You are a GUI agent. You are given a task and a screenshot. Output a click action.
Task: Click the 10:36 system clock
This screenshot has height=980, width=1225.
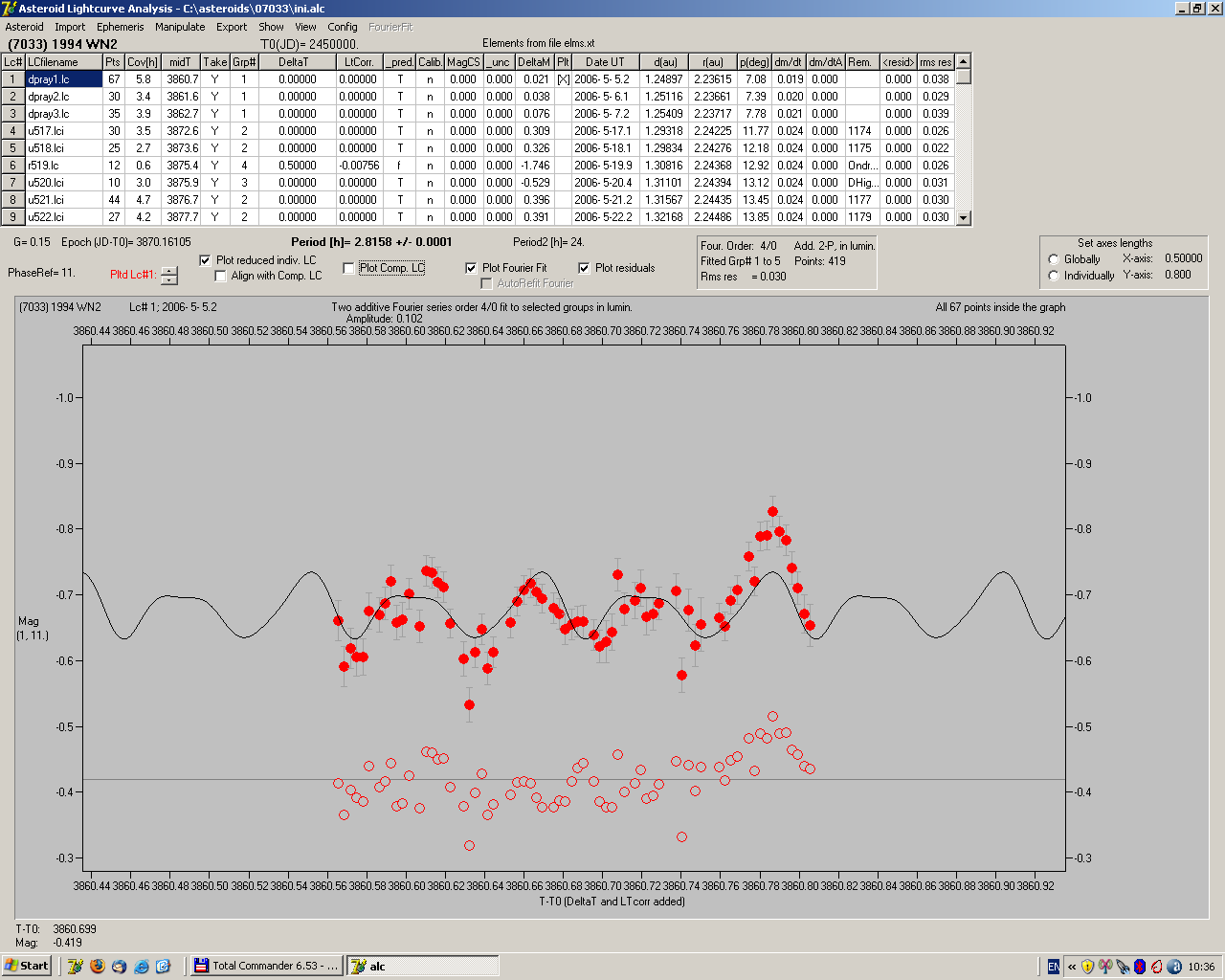pyautogui.click(x=1201, y=967)
